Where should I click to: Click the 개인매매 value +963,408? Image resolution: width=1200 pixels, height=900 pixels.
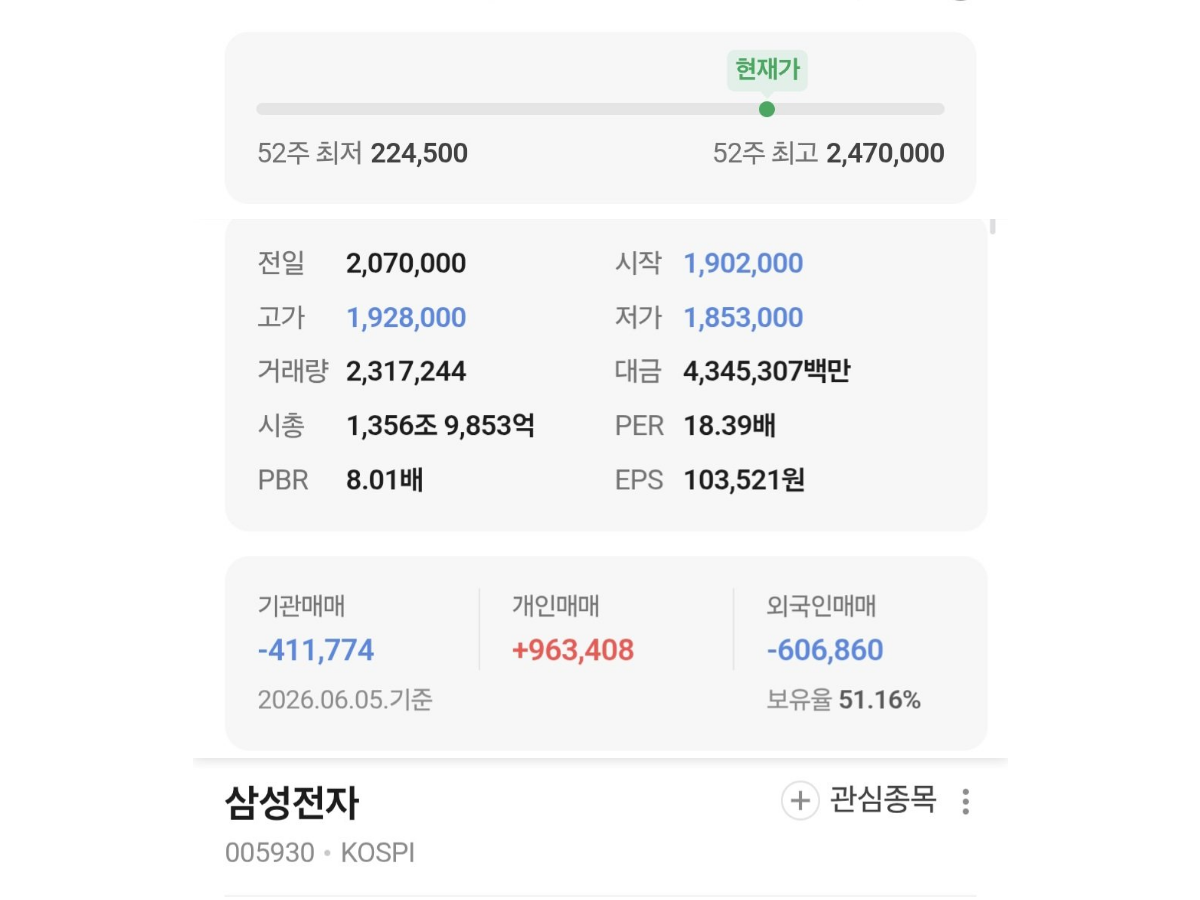tap(573, 651)
